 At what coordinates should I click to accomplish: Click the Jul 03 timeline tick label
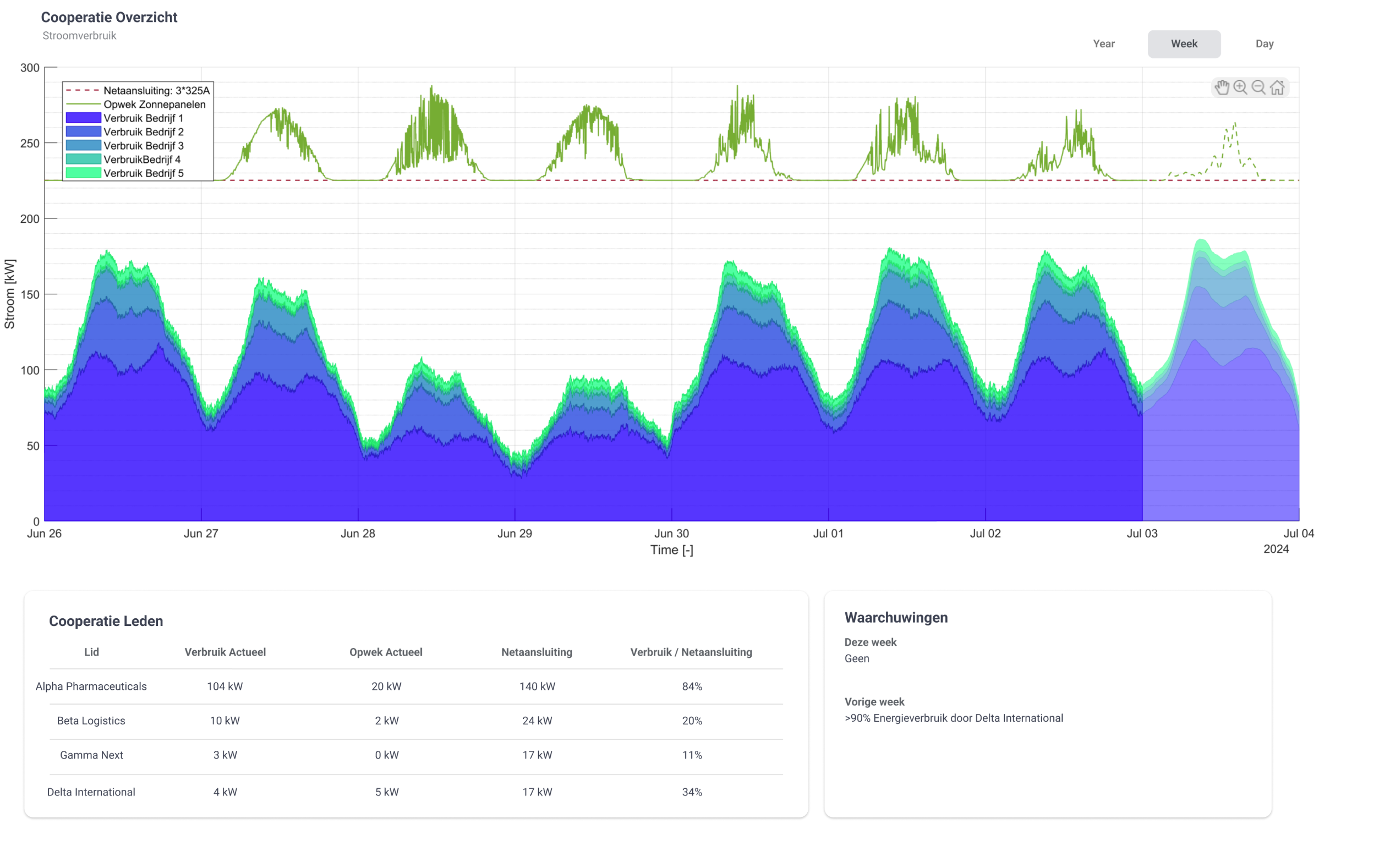[1141, 533]
